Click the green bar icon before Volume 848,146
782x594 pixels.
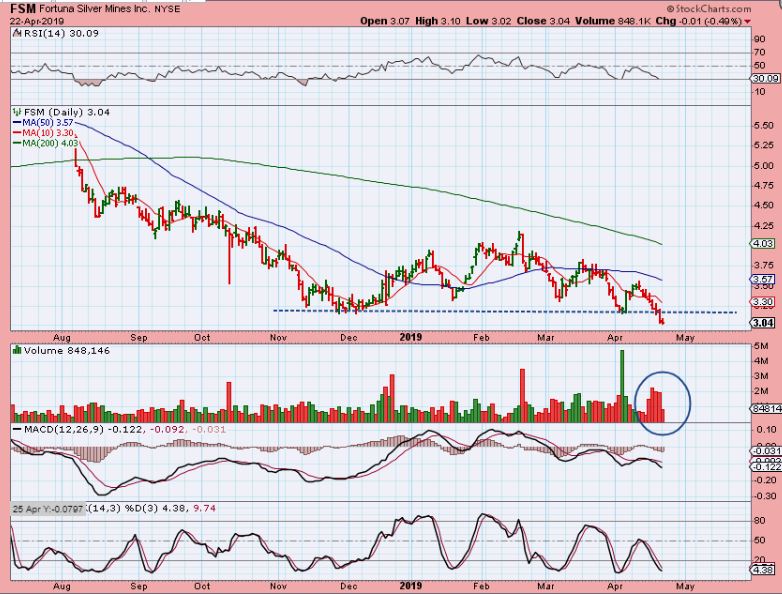(17, 350)
